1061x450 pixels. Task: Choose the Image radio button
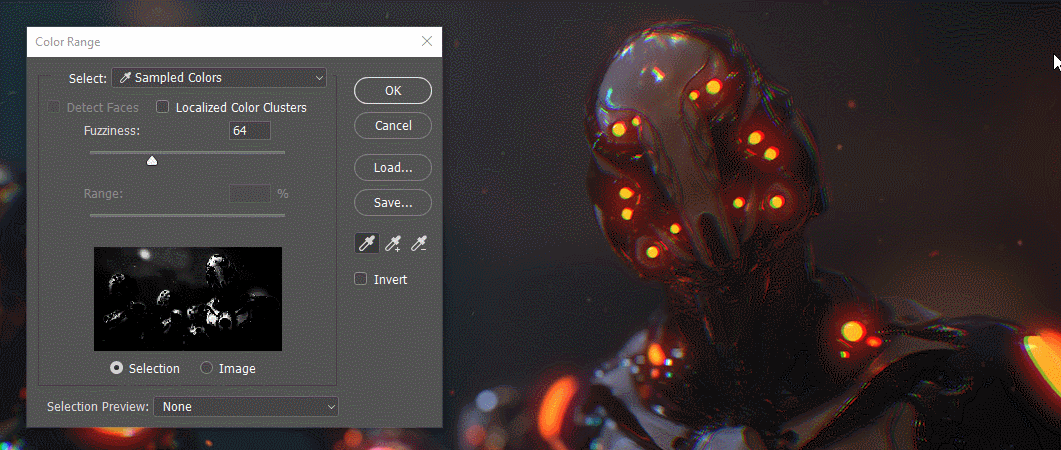pyautogui.click(x=206, y=368)
